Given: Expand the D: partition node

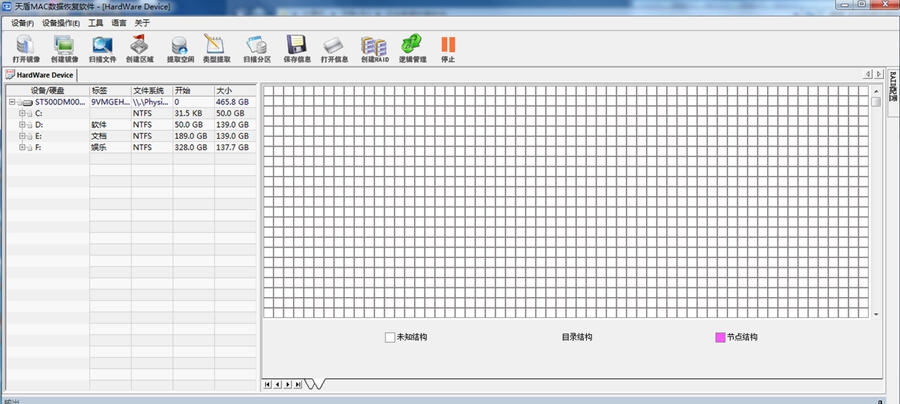Looking at the screenshot, I should click(22, 125).
